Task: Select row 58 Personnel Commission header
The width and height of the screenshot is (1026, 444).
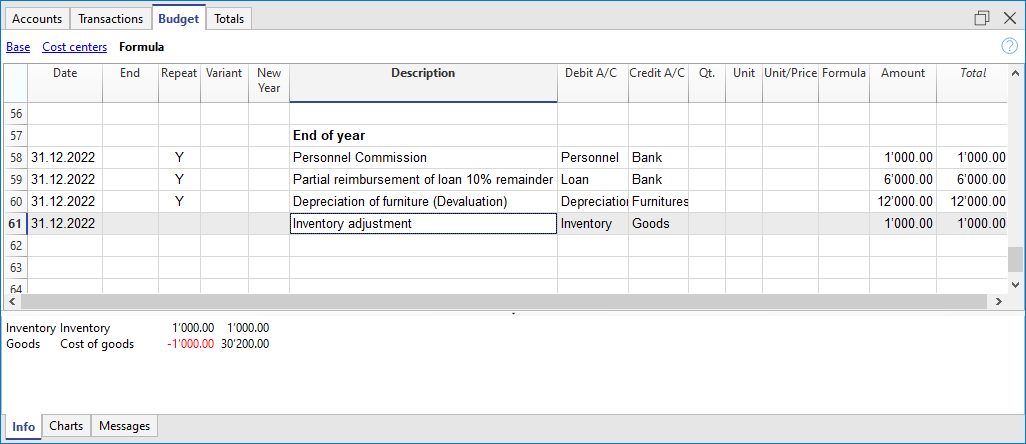Action: pyautogui.click(x=15, y=158)
